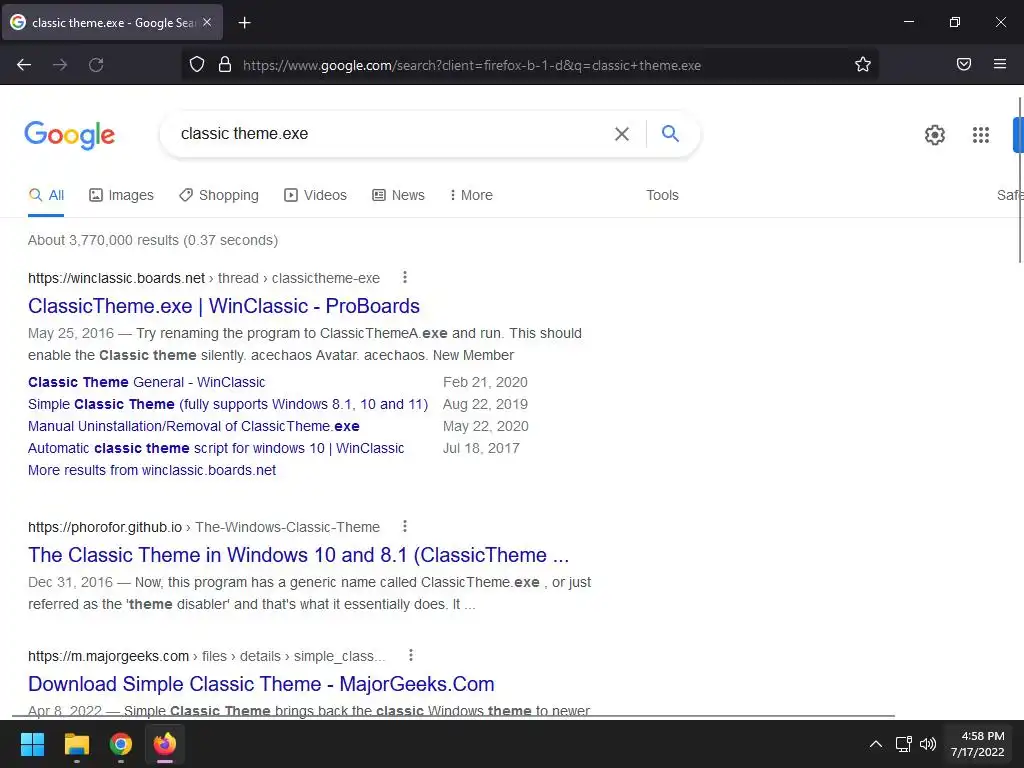The width and height of the screenshot is (1024, 768).
Task: Clear the search box with X icon
Action: 622,134
